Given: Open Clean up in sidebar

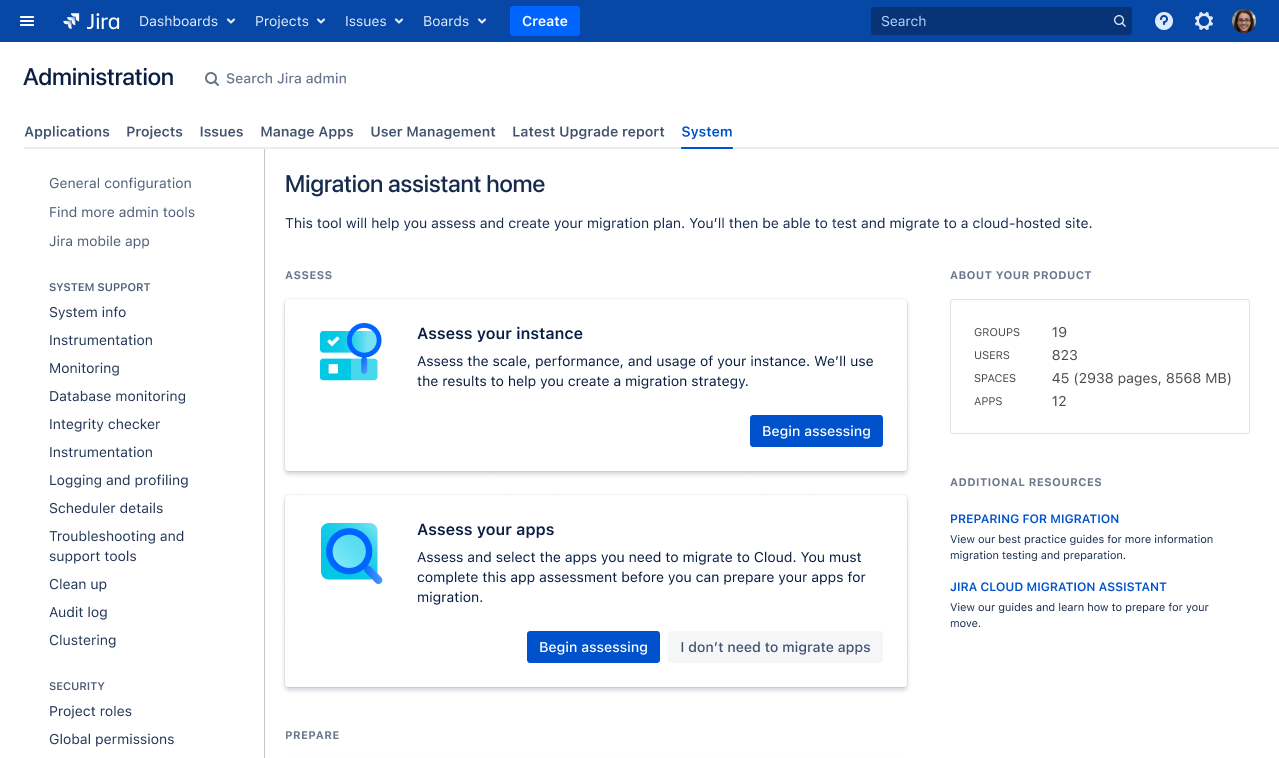Looking at the screenshot, I should coord(78,584).
